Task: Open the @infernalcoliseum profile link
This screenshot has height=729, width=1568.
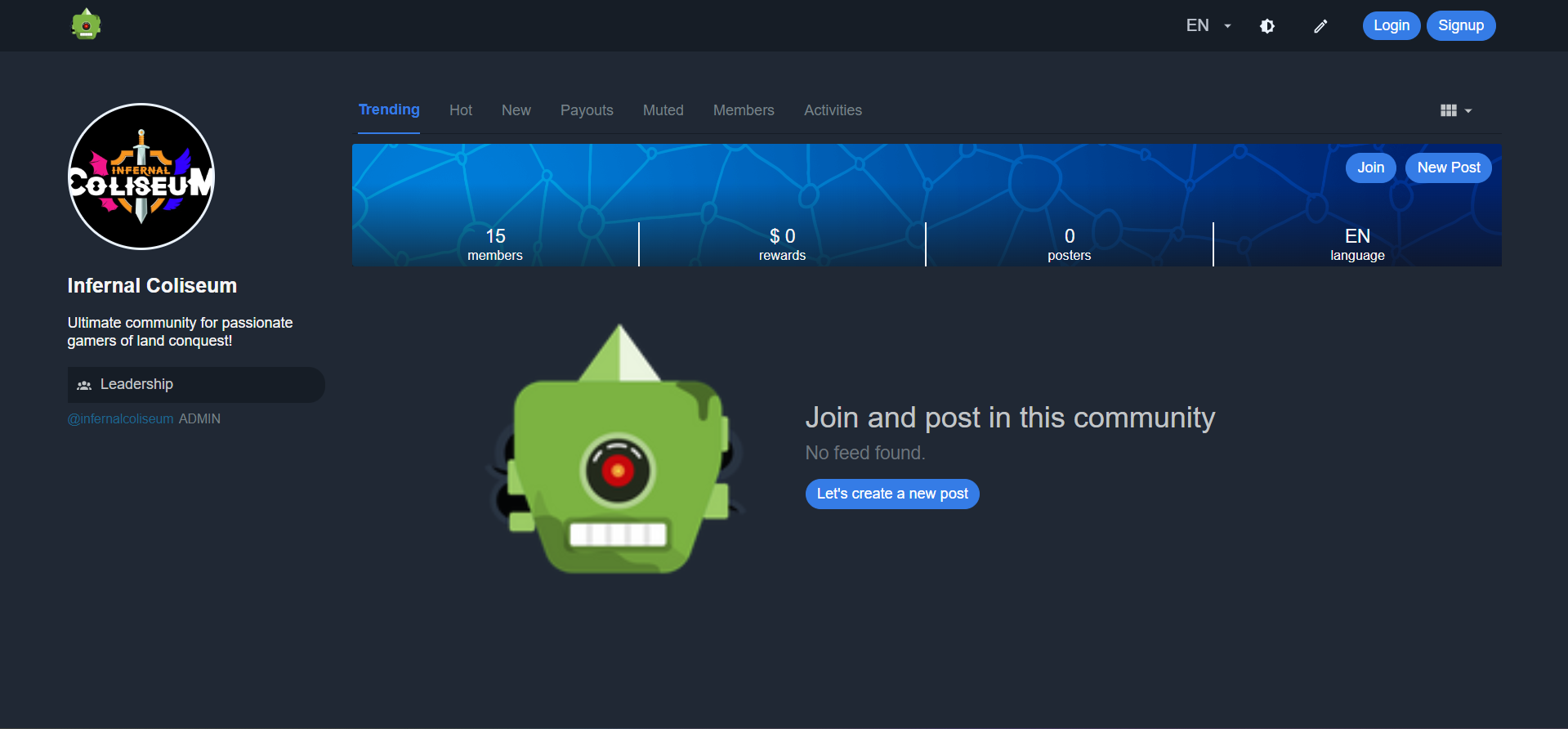Action: pos(120,418)
